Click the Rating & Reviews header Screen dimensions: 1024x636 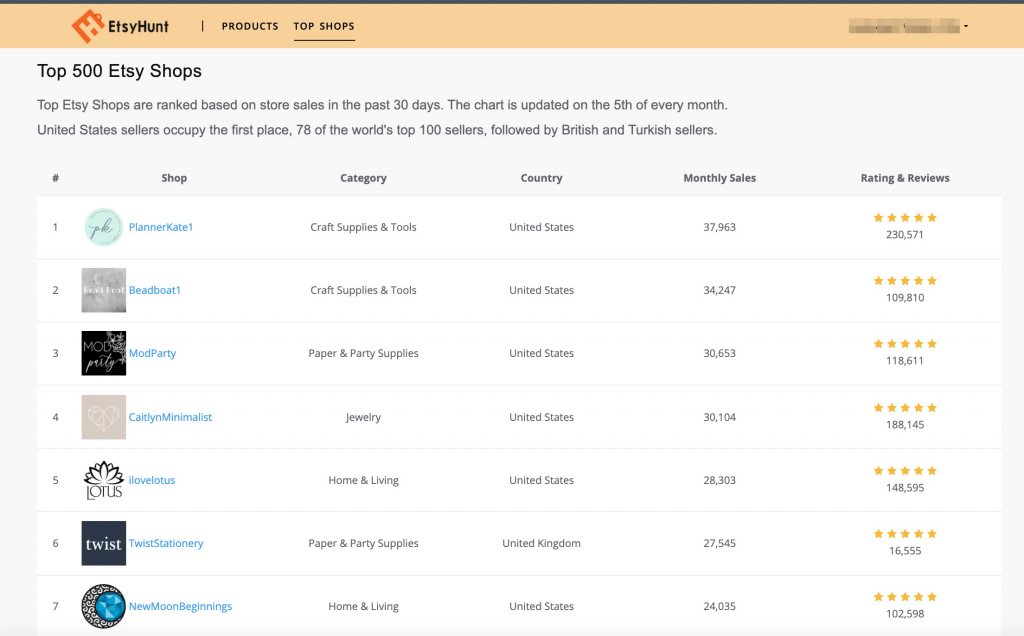(x=905, y=178)
